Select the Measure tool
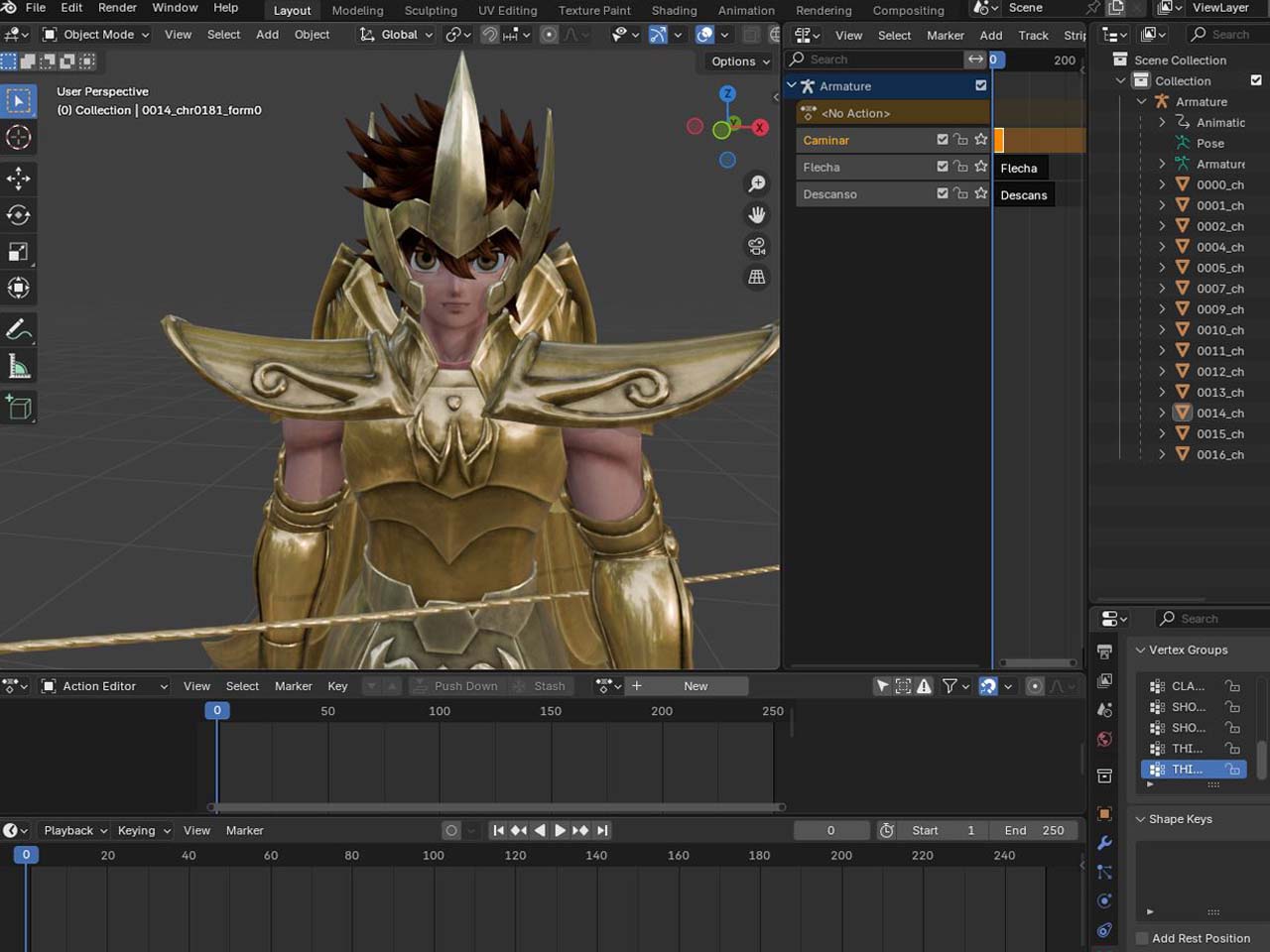 (19, 367)
